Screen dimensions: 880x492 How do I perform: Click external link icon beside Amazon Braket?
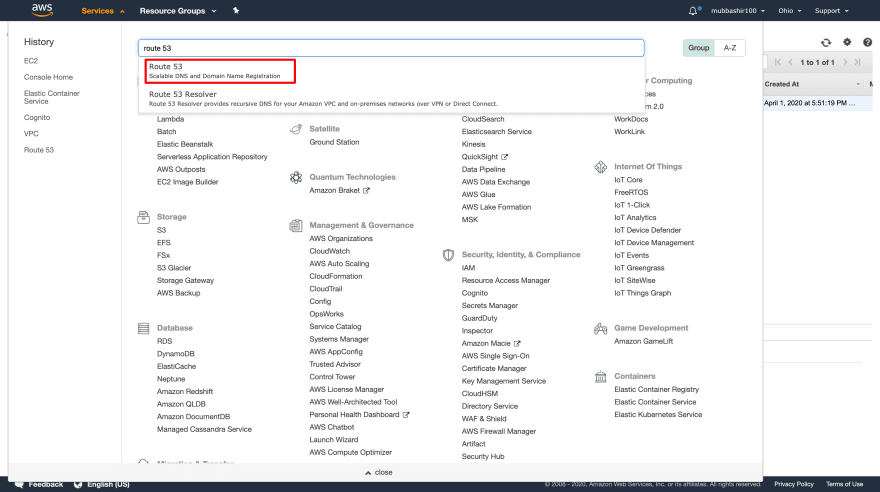pyautogui.click(x=366, y=191)
